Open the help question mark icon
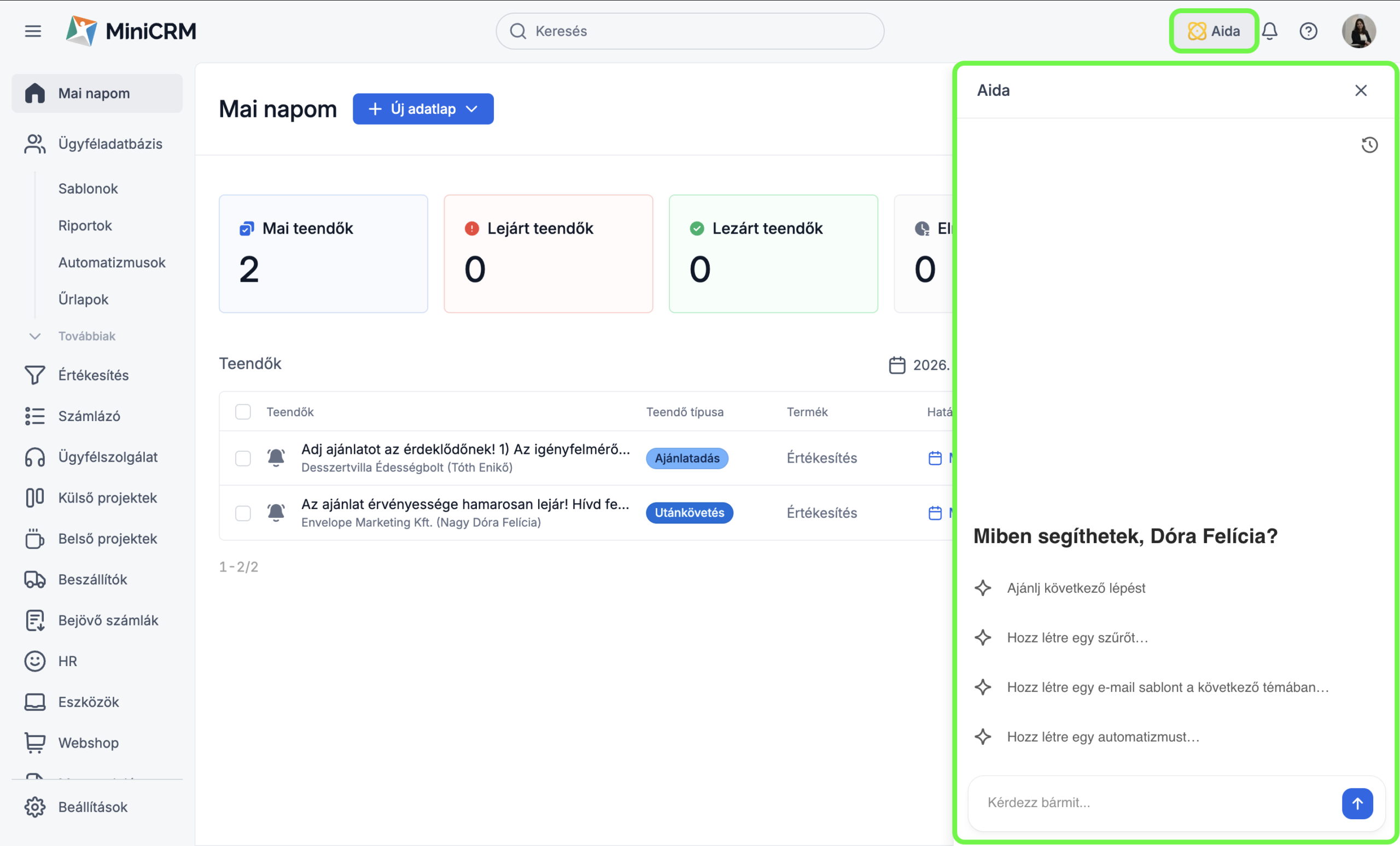The width and height of the screenshot is (1400, 846). (1308, 31)
